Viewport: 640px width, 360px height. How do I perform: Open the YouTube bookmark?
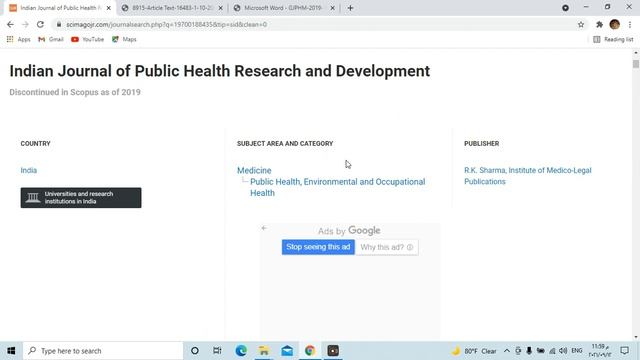coord(87,39)
